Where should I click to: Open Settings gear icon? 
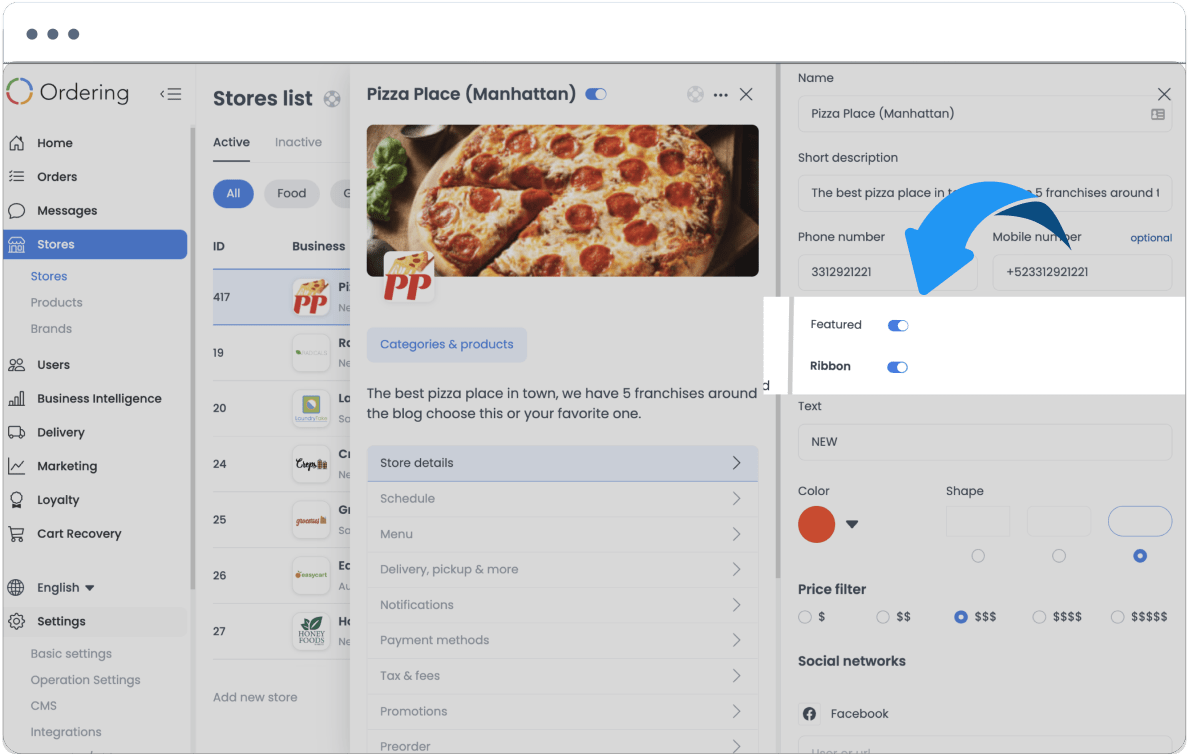[x=17, y=621]
